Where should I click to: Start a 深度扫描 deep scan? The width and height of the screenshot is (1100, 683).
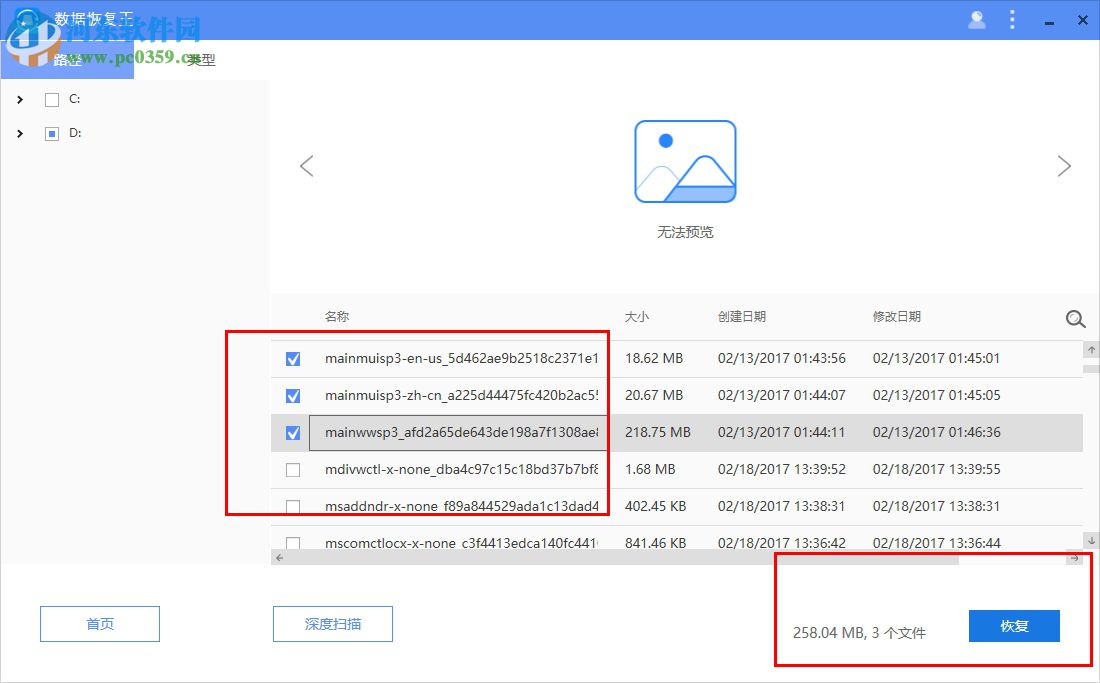[332, 623]
